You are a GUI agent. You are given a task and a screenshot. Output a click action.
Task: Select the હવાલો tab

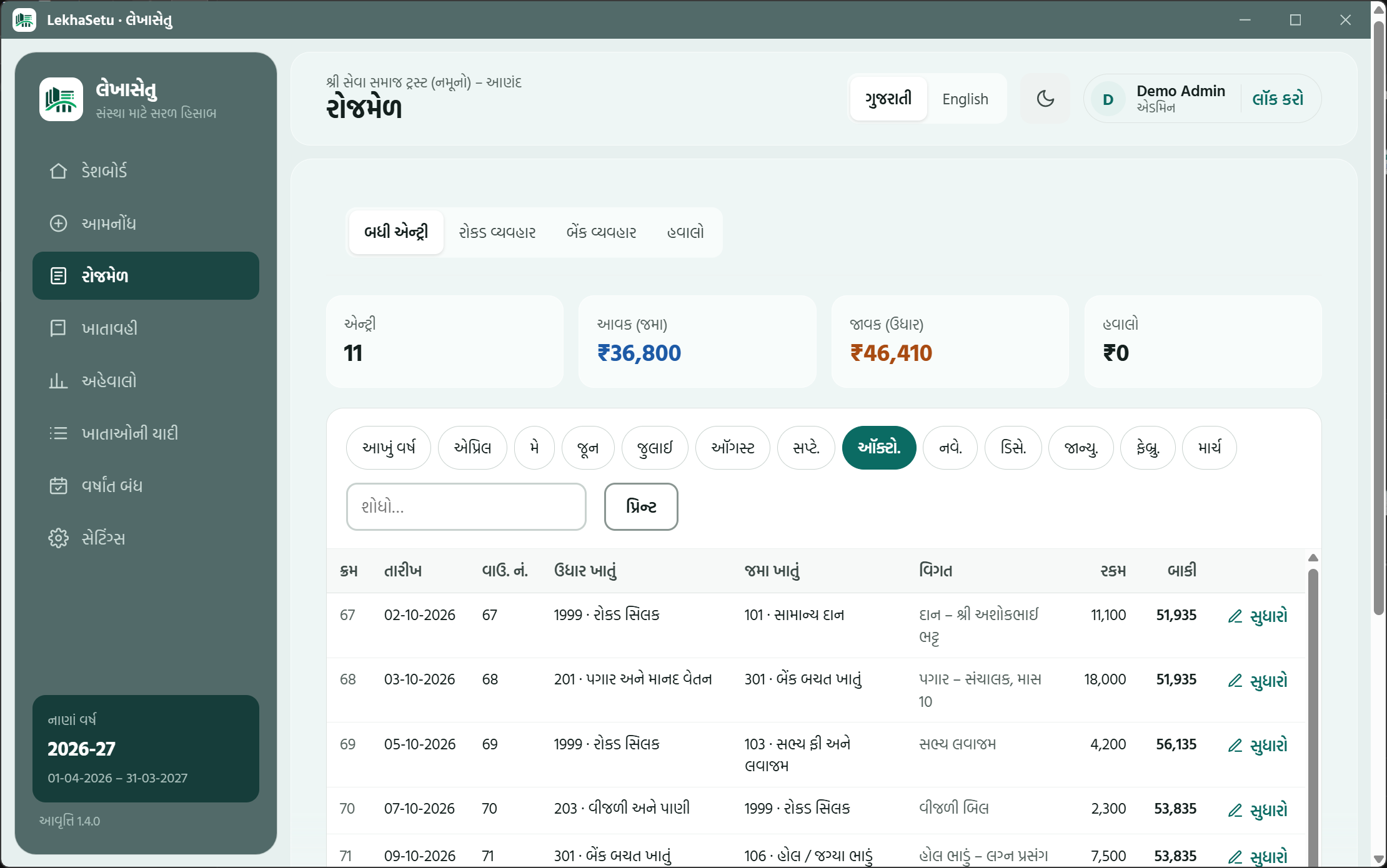(685, 232)
